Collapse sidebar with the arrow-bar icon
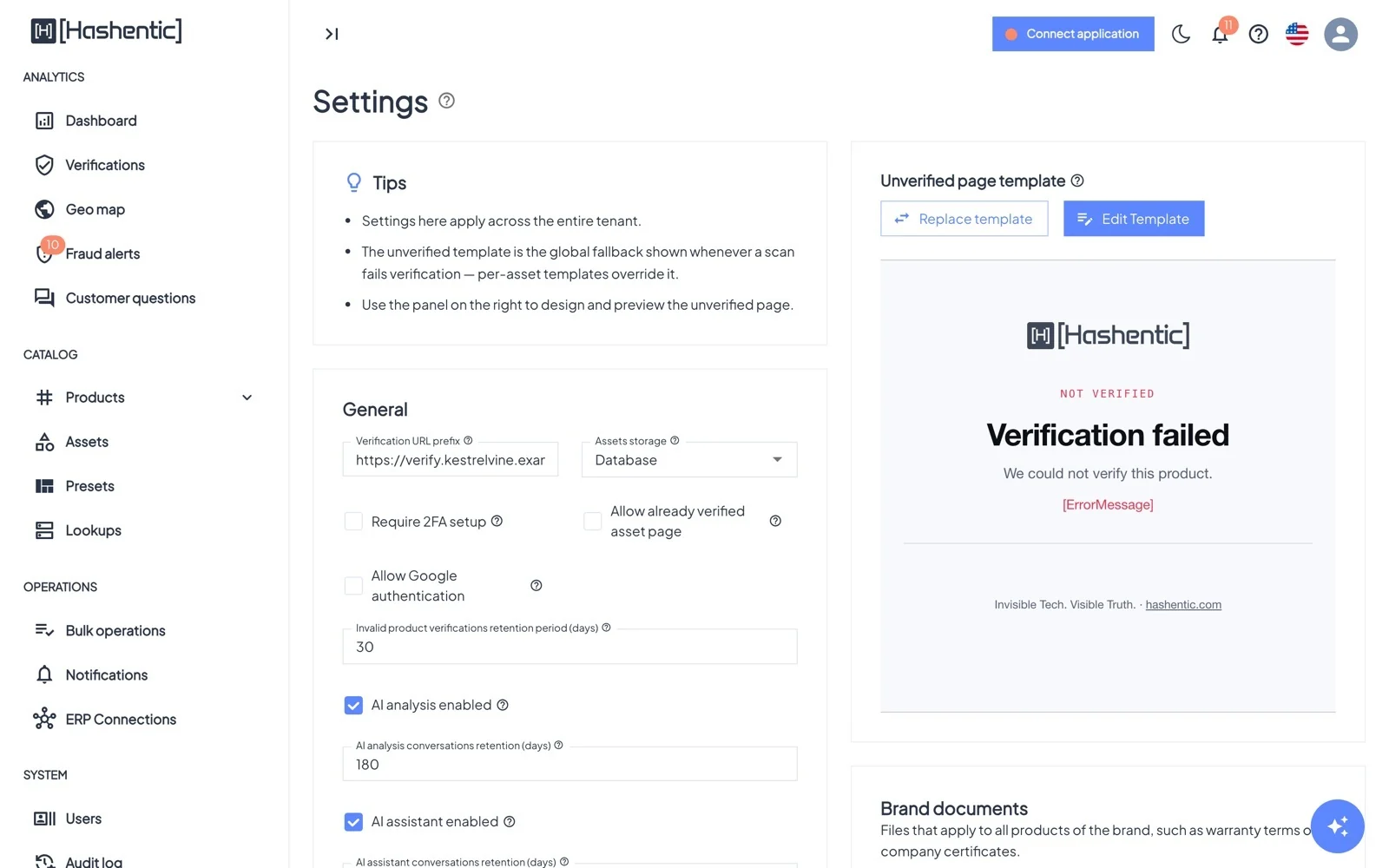 [x=332, y=34]
